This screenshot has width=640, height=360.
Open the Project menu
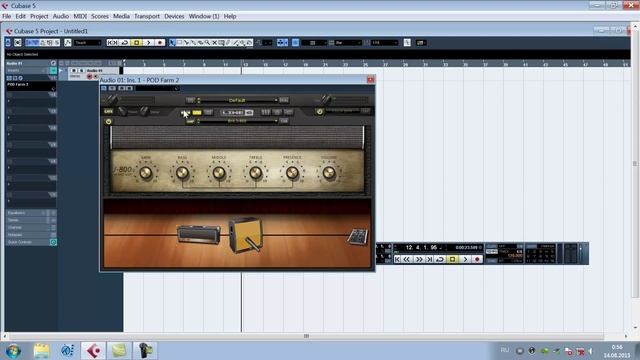click(39, 16)
